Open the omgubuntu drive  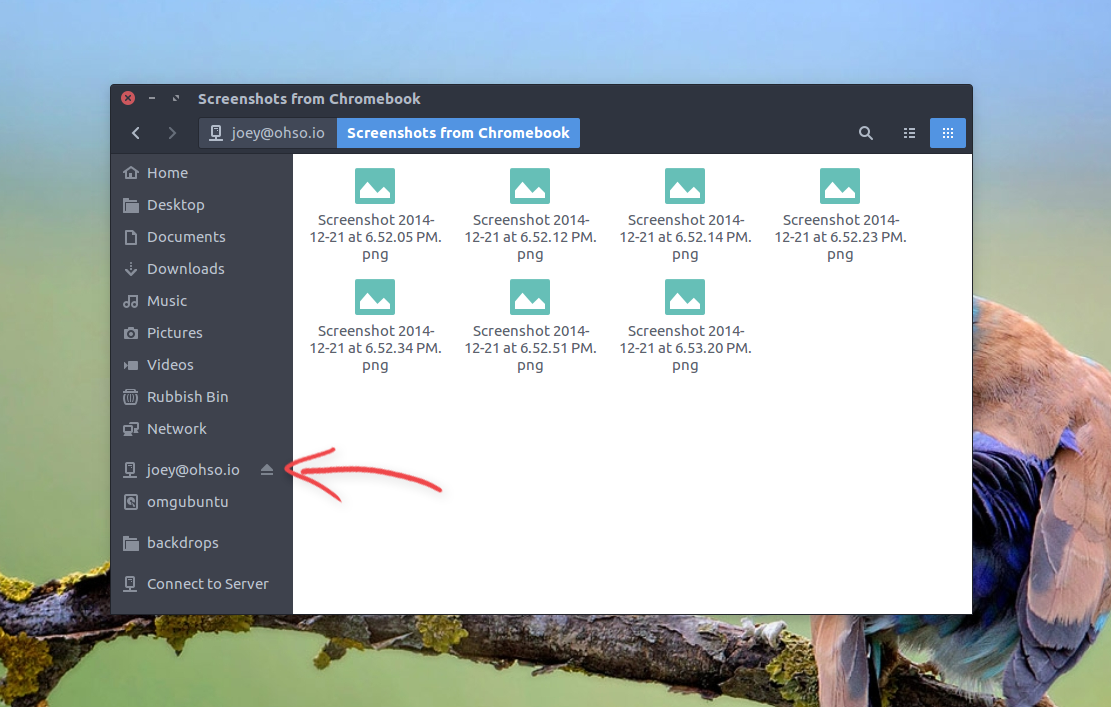[x=187, y=502]
